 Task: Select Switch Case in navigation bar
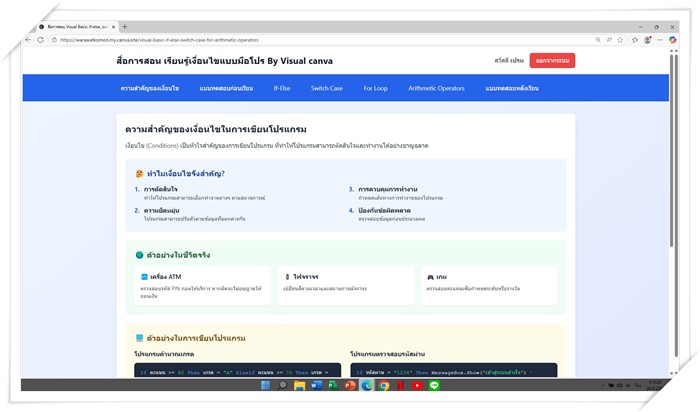(326, 88)
